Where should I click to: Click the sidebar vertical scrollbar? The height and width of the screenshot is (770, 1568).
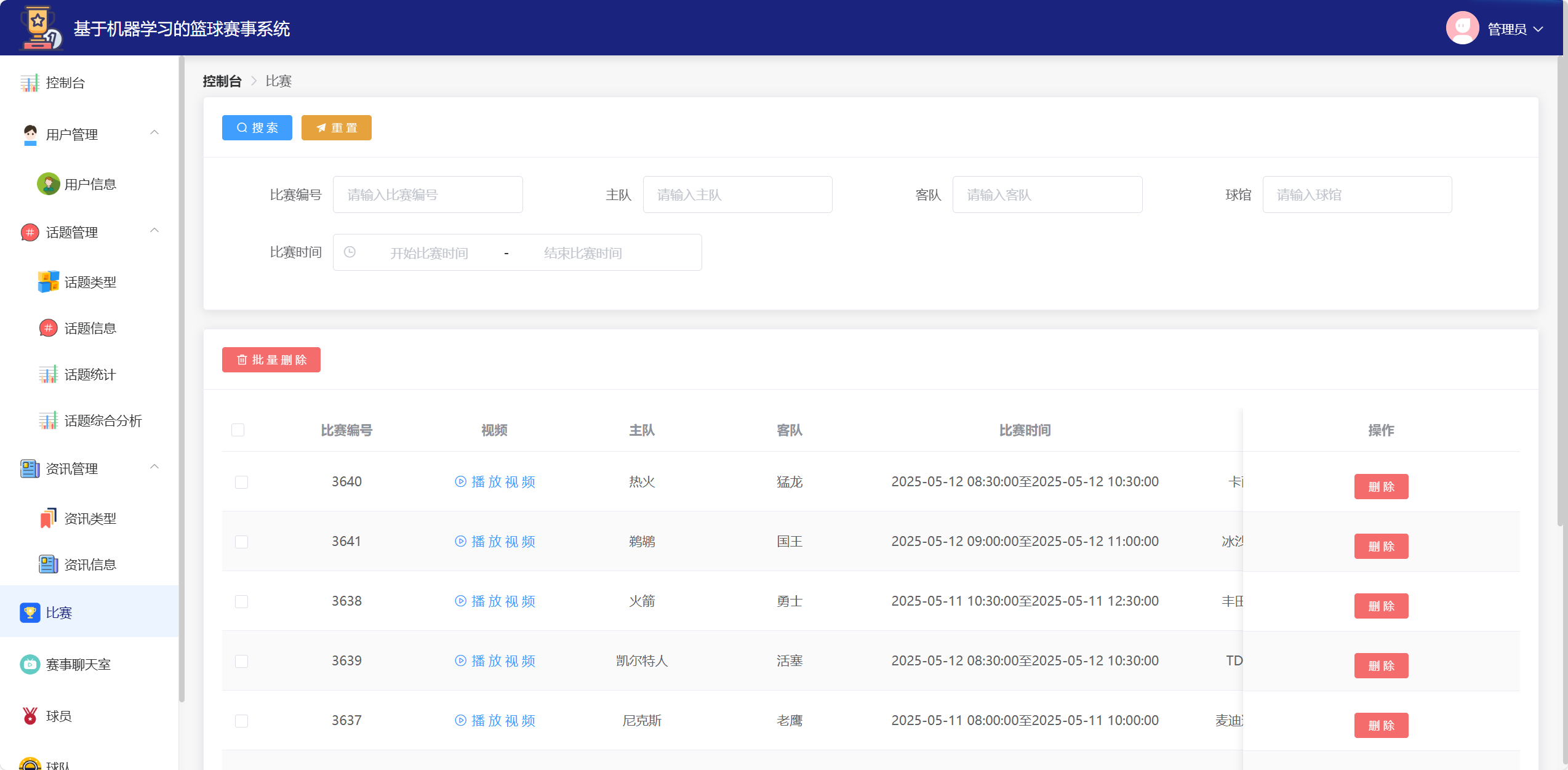pyautogui.click(x=182, y=379)
